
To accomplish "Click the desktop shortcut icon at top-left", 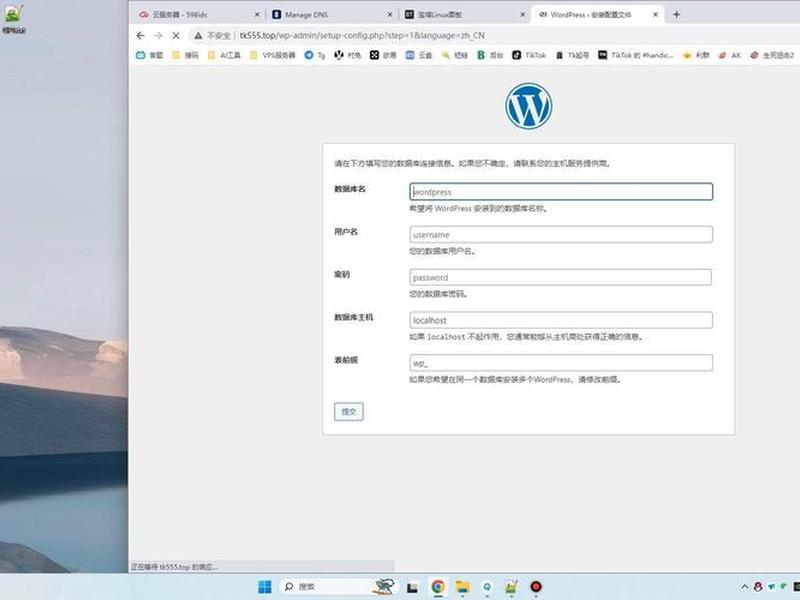I will tap(14, 18).
